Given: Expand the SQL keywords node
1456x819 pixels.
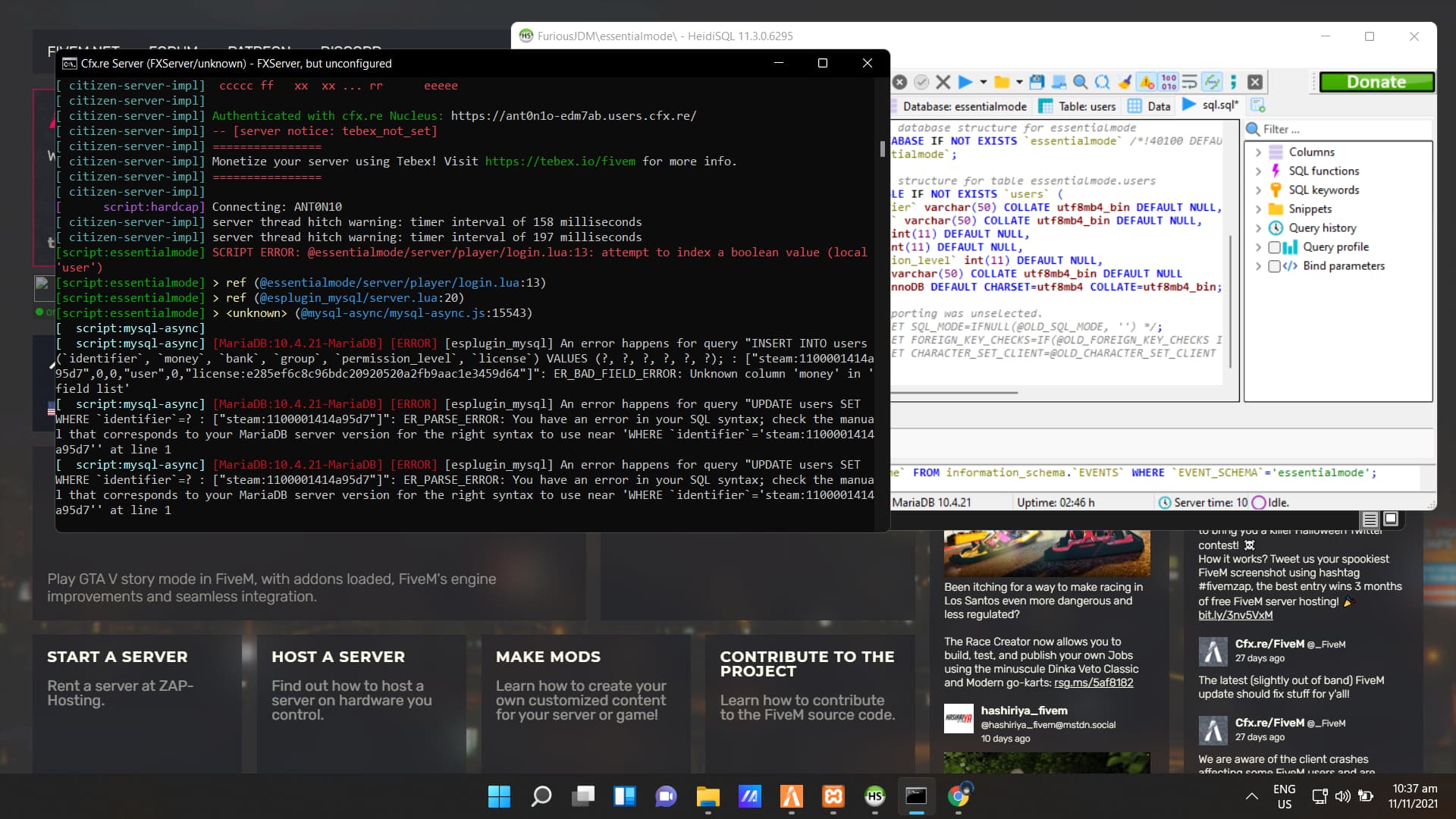Looking at the screenshot, I should click(1258, 190).
